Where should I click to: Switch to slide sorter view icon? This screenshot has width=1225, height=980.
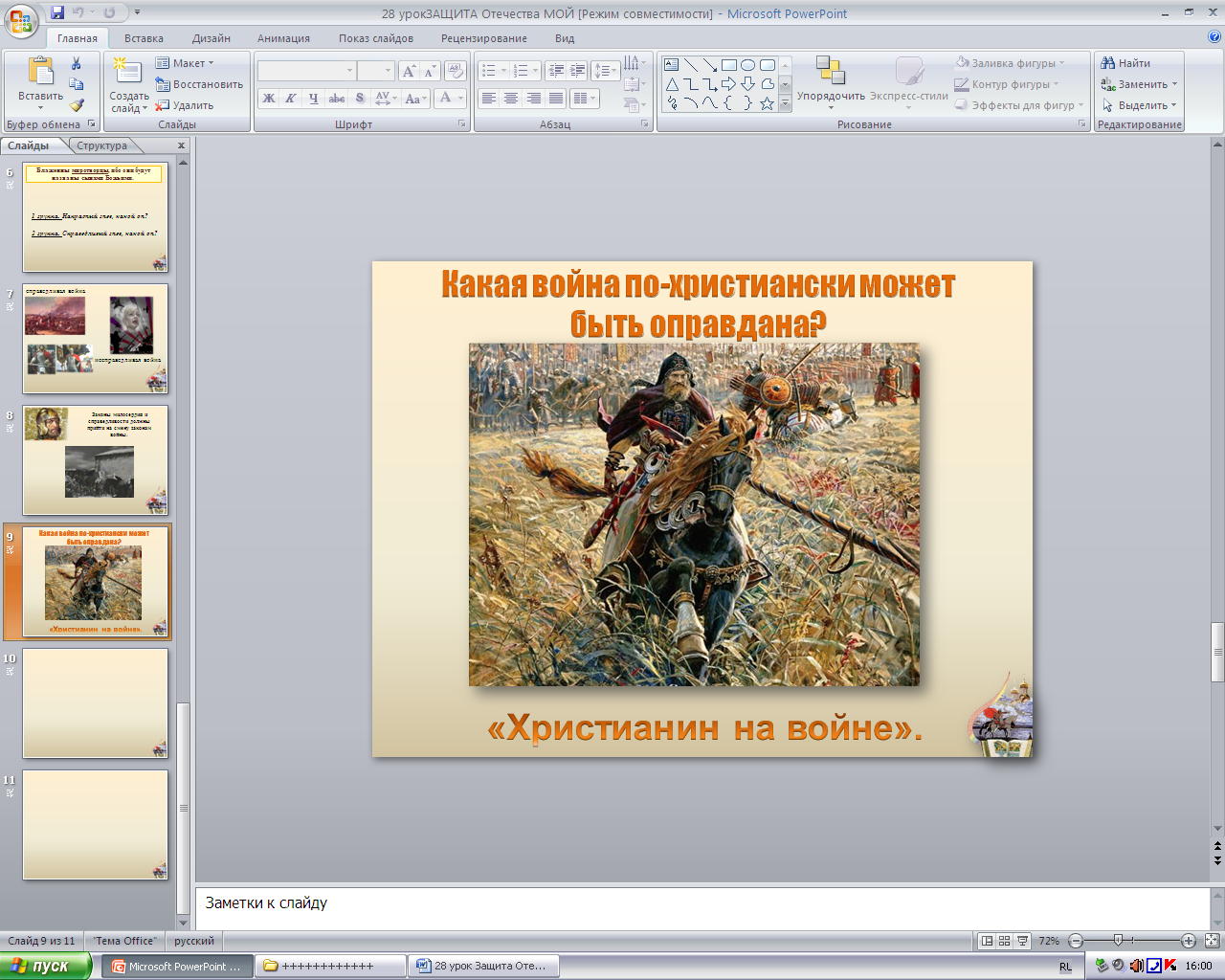coord(1005,941)
